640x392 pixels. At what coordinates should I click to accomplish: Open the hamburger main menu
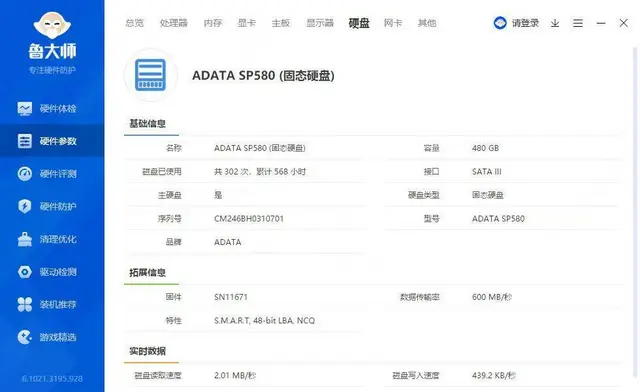pos(578,23)
